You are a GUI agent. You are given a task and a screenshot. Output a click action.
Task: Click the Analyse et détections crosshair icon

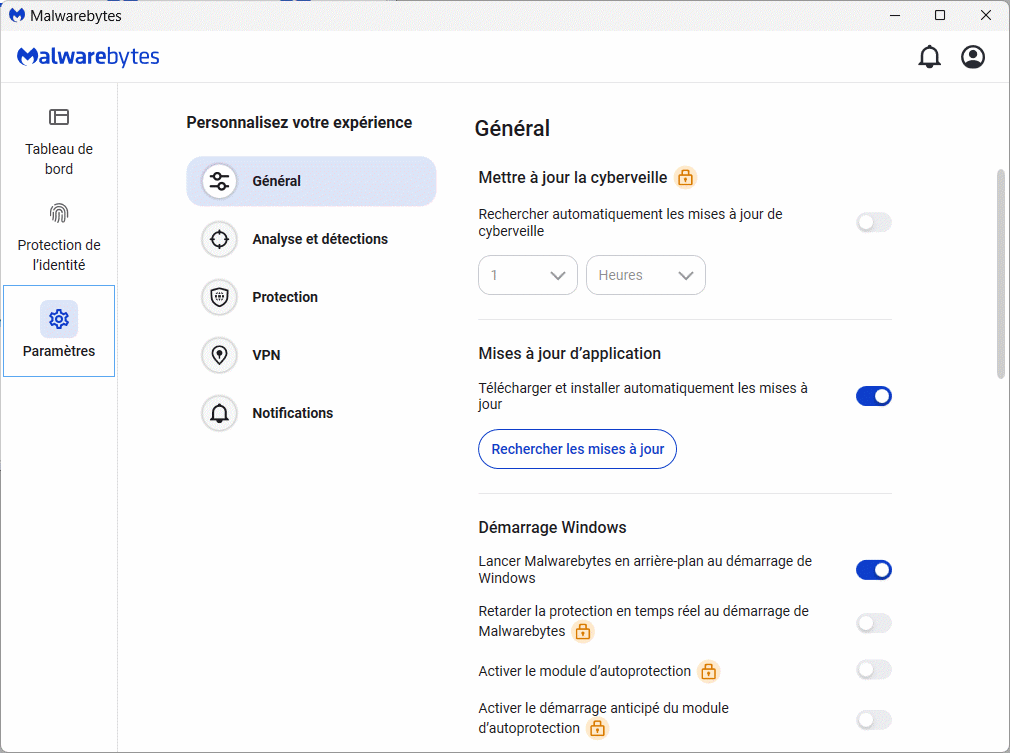(219, 239)
